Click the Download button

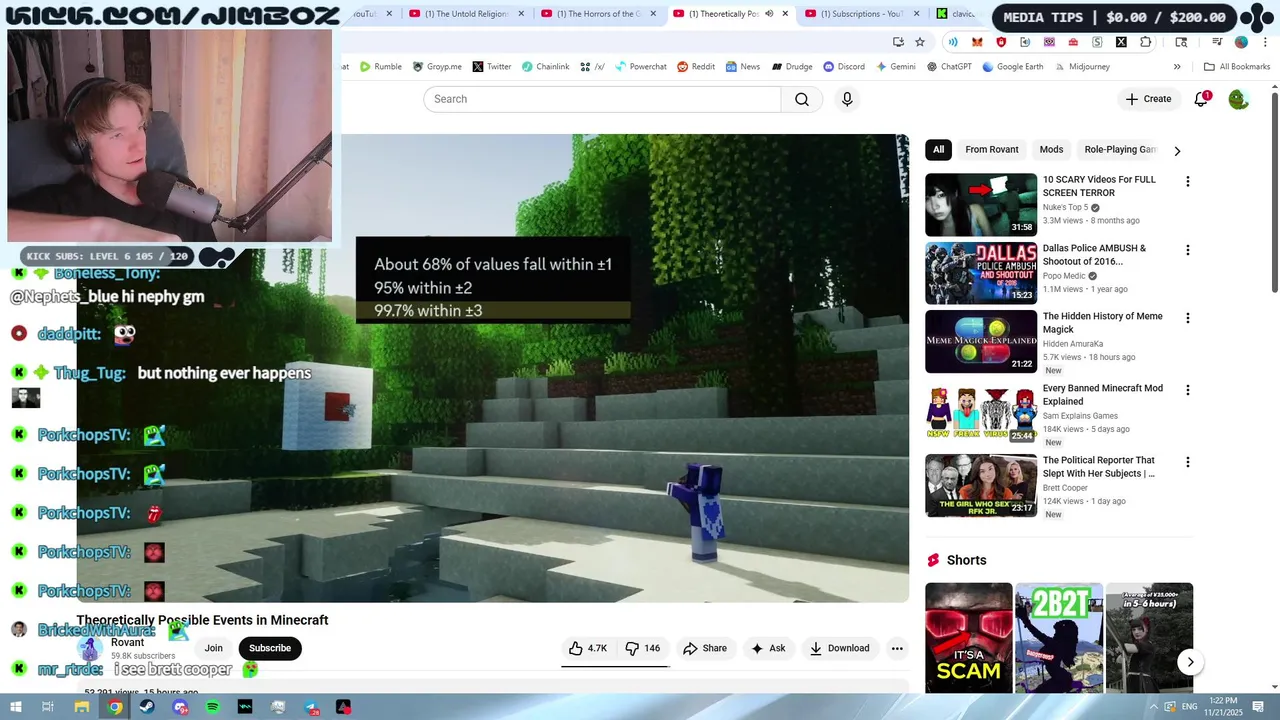click(x=840, y=648)
